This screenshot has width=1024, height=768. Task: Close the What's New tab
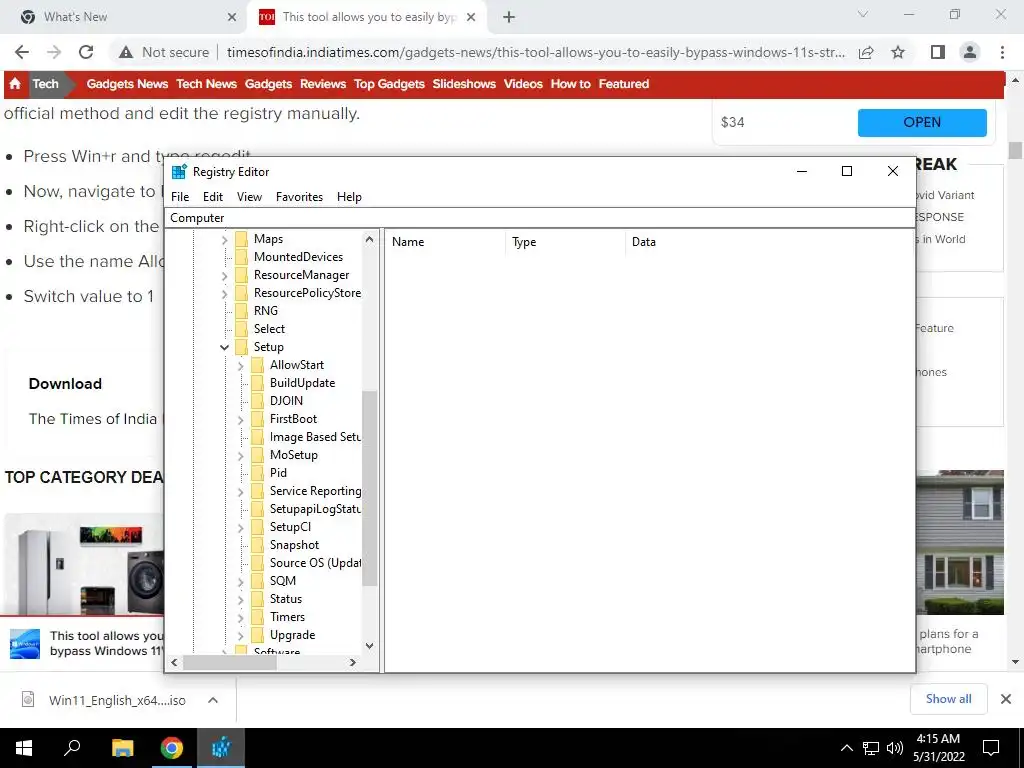(232, 17)
